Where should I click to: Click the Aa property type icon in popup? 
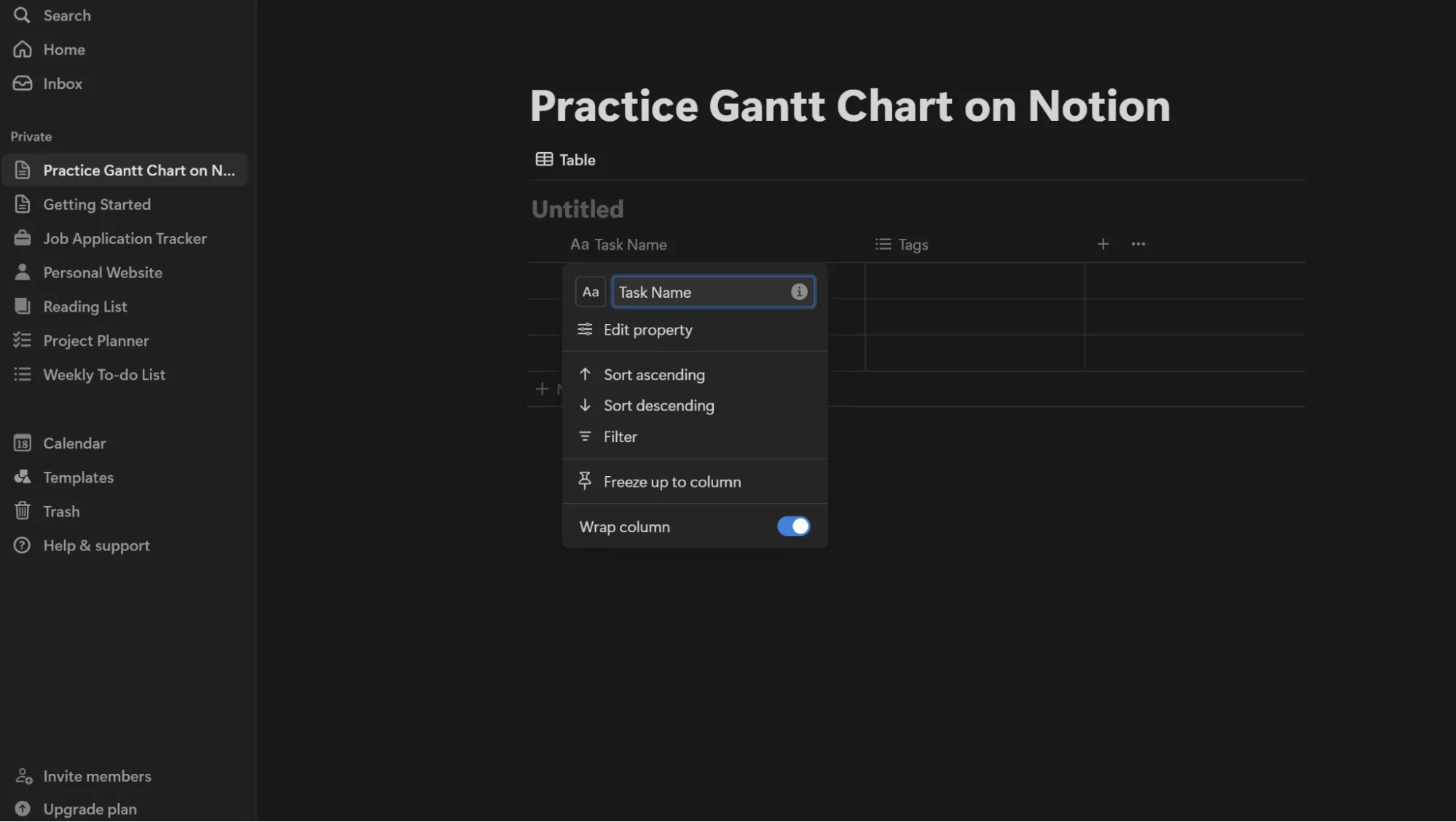[590, 292]
